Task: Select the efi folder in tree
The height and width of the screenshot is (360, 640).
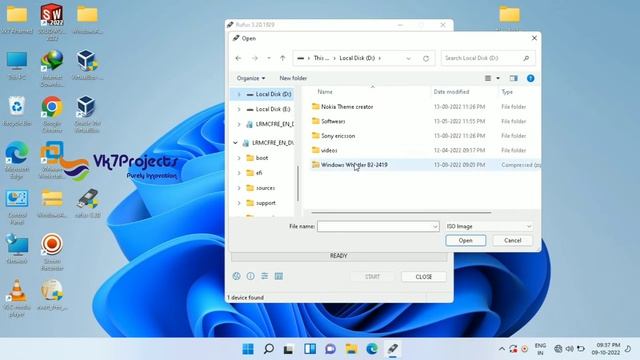Action: pos(259,173)
